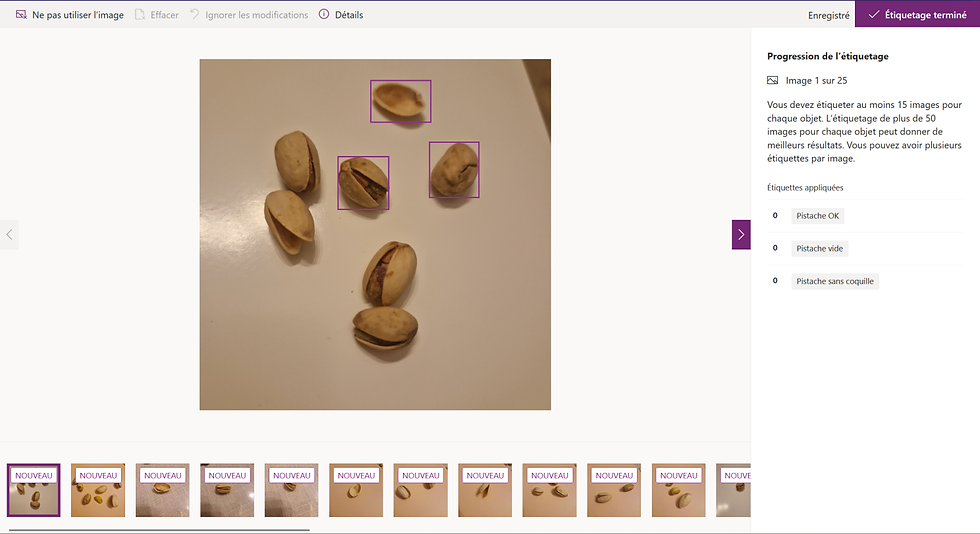Click the 'Ne pas utiliser l'image' icon

click(21, 14)
